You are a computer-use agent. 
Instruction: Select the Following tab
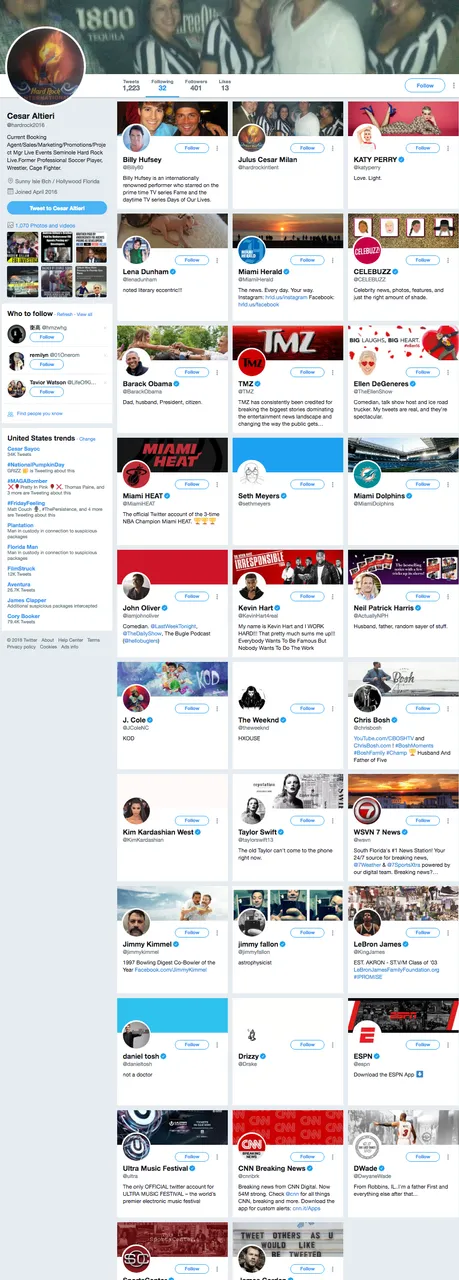162,85
